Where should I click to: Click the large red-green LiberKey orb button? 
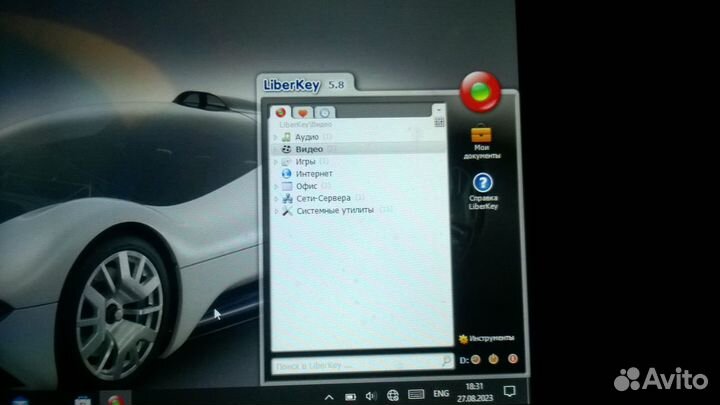(484, 92)
